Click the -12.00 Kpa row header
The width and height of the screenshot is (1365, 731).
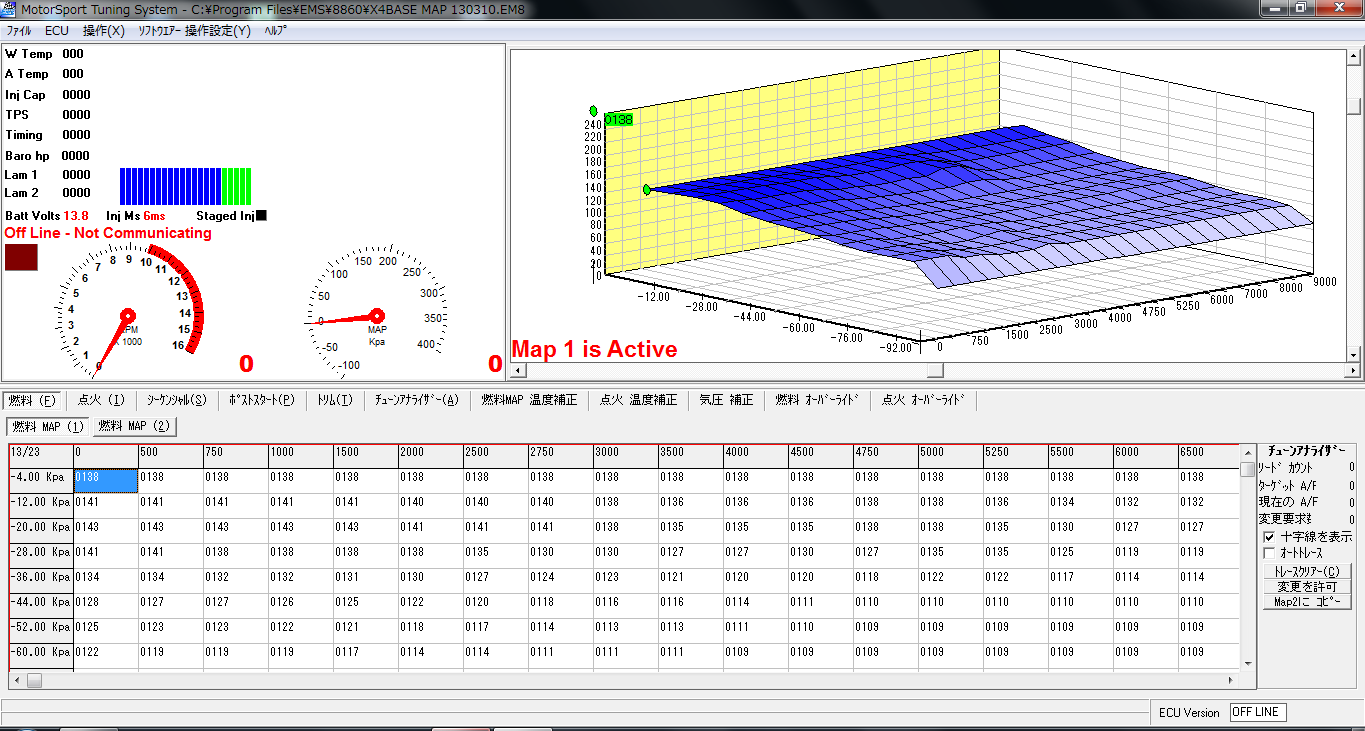pos(41,505)
